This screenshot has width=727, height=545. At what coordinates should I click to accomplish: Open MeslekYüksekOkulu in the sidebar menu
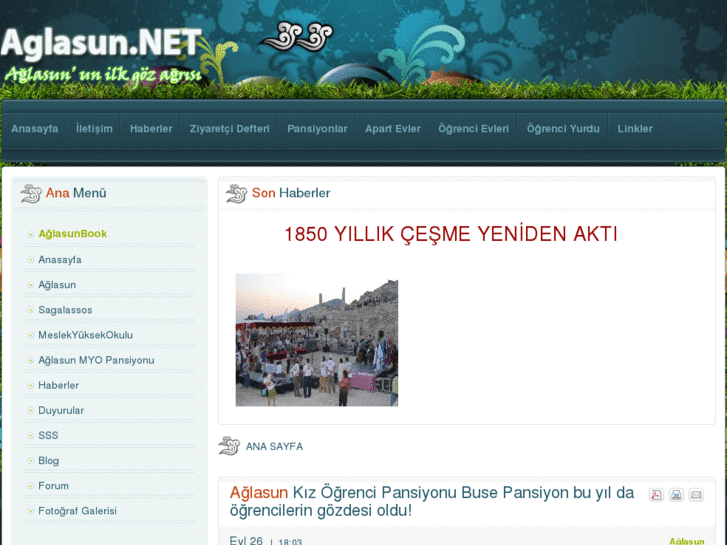(x=85, y=335)
